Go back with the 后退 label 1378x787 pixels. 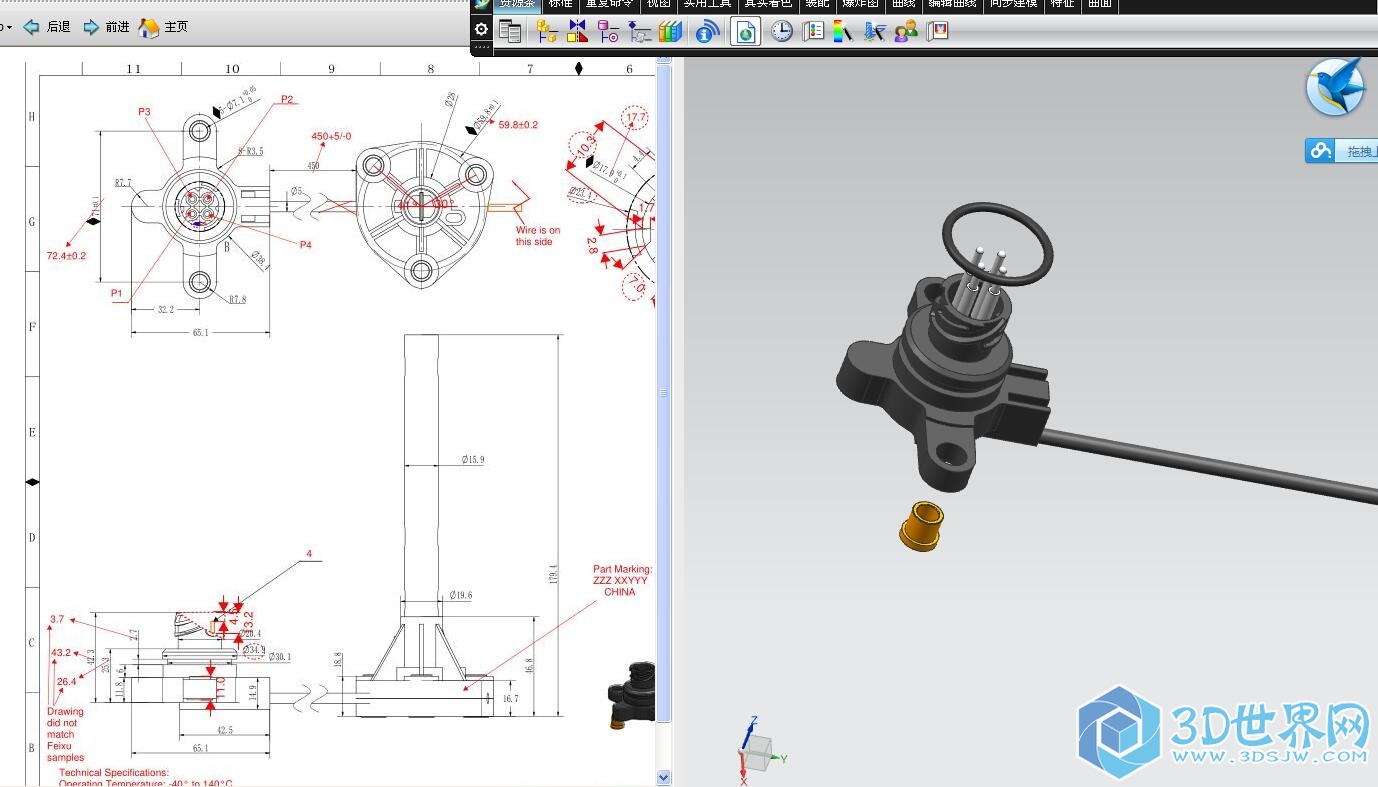click(x=58, y=27)
